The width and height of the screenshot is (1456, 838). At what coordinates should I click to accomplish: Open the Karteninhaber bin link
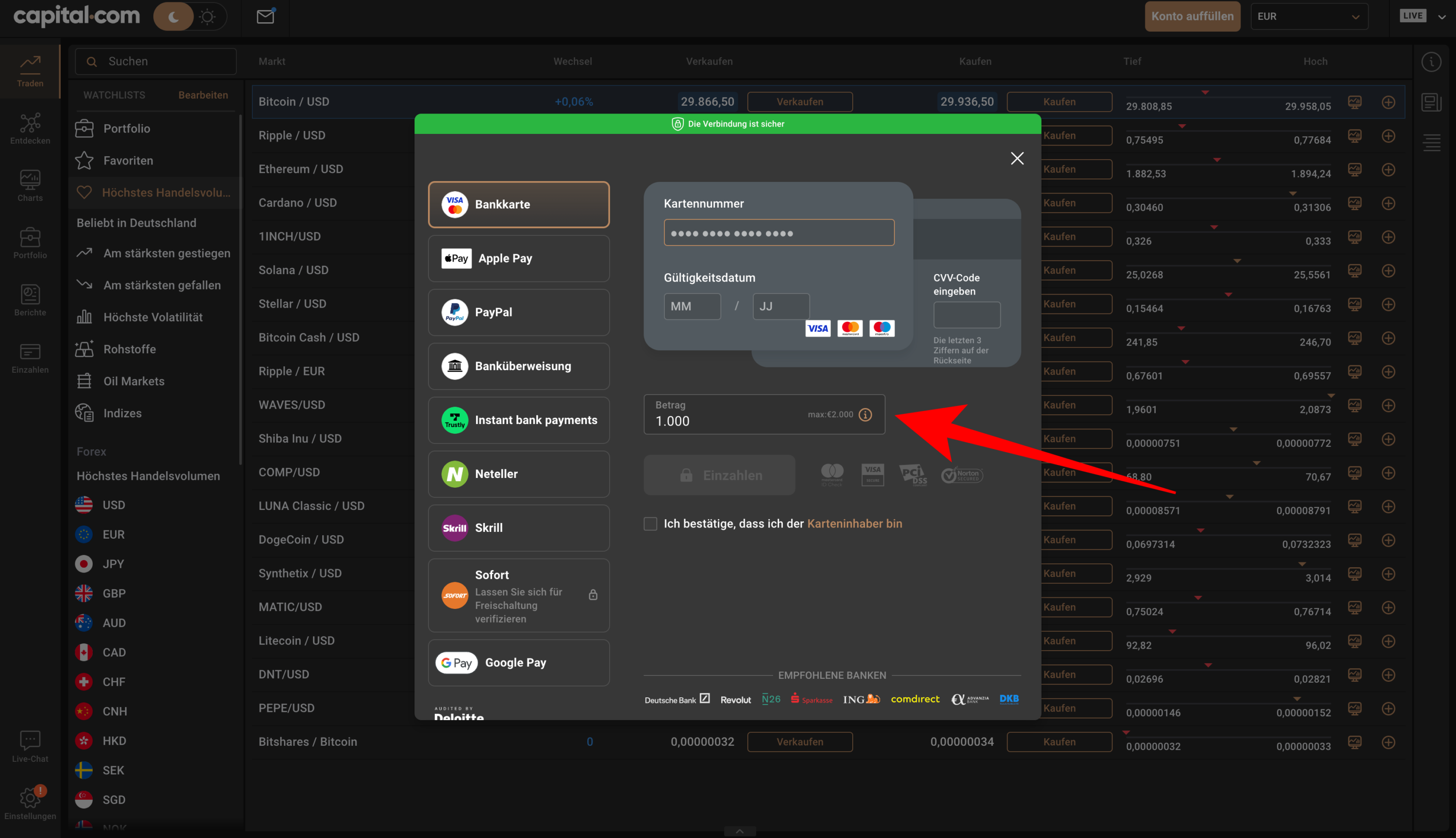point(855,524)
